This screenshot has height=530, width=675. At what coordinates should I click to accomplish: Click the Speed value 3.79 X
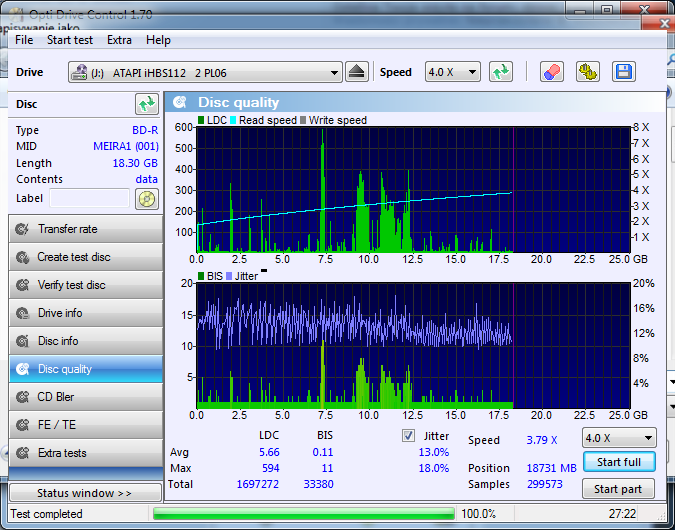pyautogui.click(x=542, y=440)
